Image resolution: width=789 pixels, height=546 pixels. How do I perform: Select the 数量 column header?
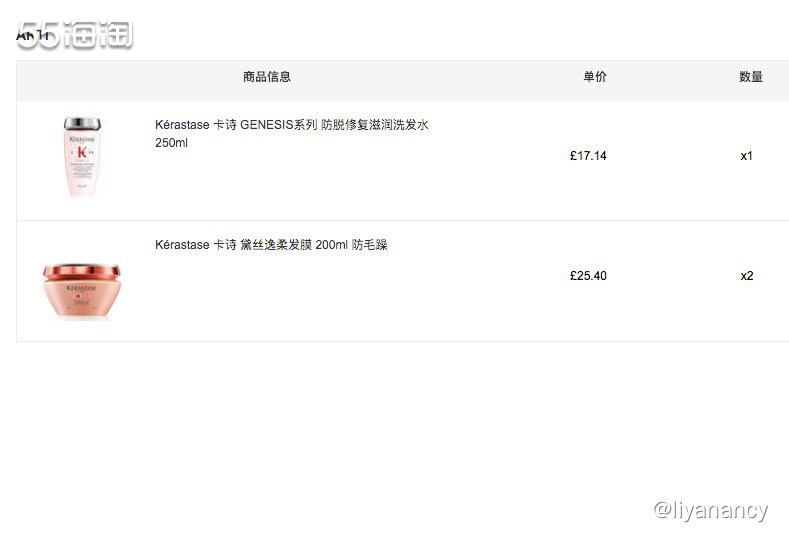tap(751, 77)
